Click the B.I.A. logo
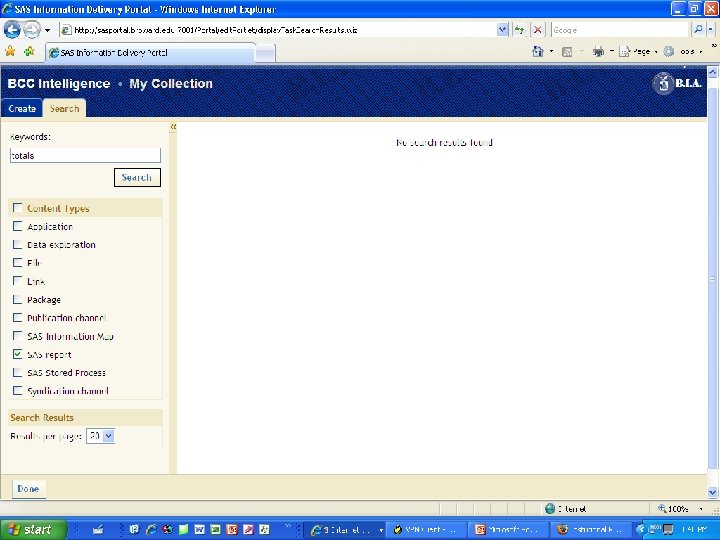The image size is (720, 540). [677, 83]
